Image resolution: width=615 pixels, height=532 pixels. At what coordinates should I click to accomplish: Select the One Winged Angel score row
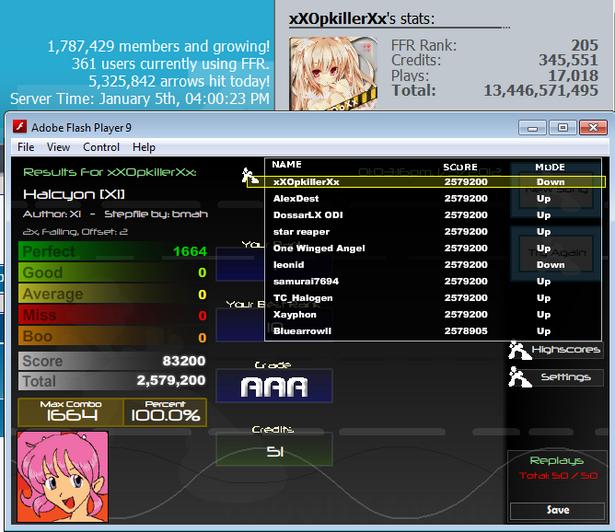tap(433, 248)
